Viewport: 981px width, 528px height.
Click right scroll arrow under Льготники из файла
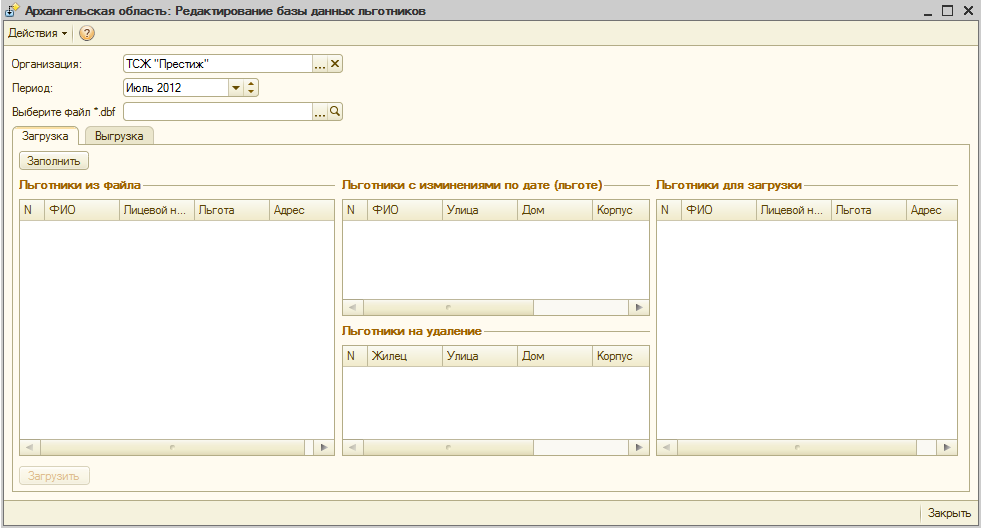pos(324,448)
